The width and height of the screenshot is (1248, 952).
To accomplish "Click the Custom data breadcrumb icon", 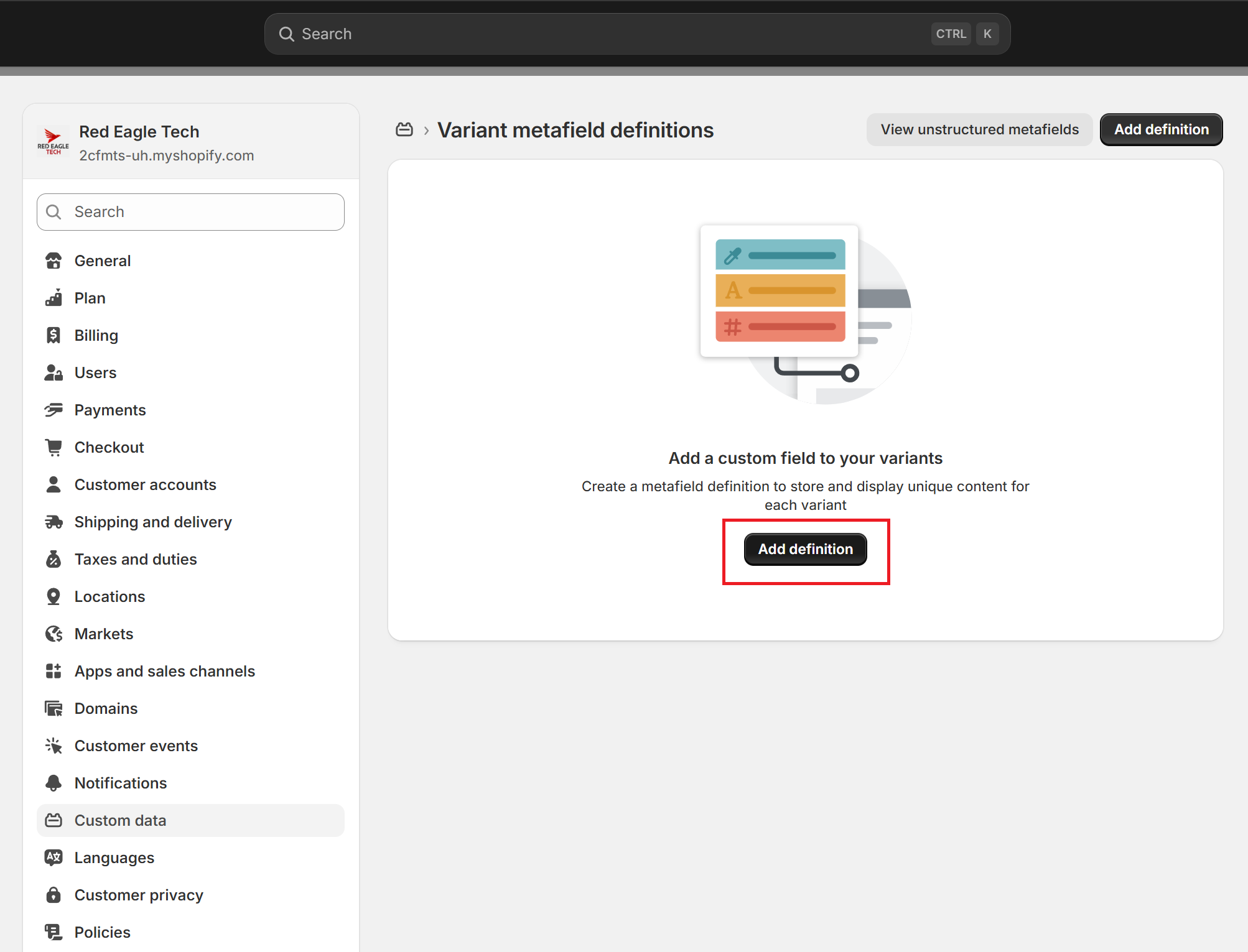I will point(404,130).
